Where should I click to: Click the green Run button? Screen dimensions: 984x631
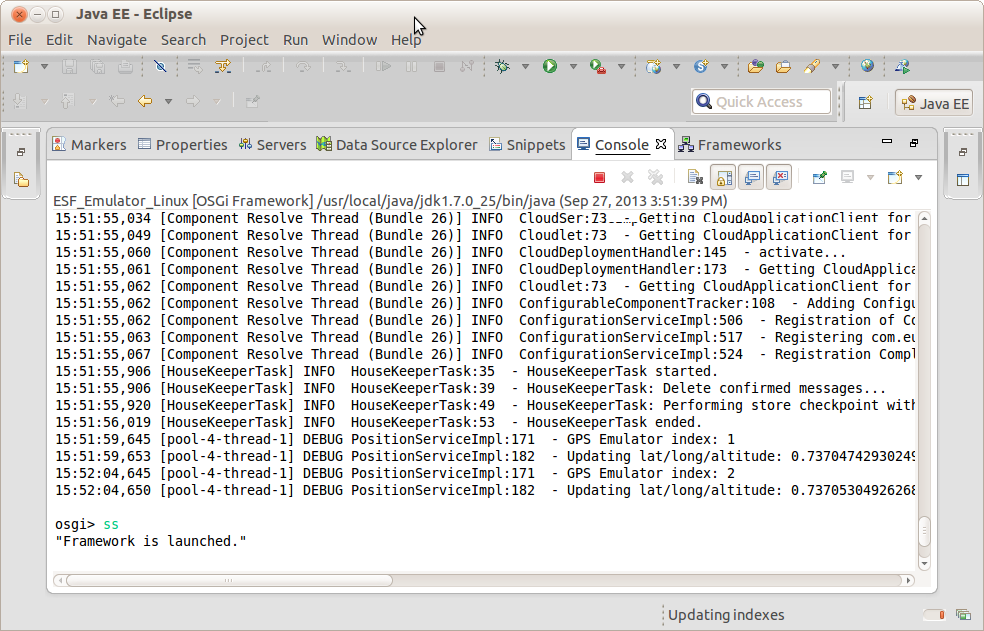tap(550, 67)
